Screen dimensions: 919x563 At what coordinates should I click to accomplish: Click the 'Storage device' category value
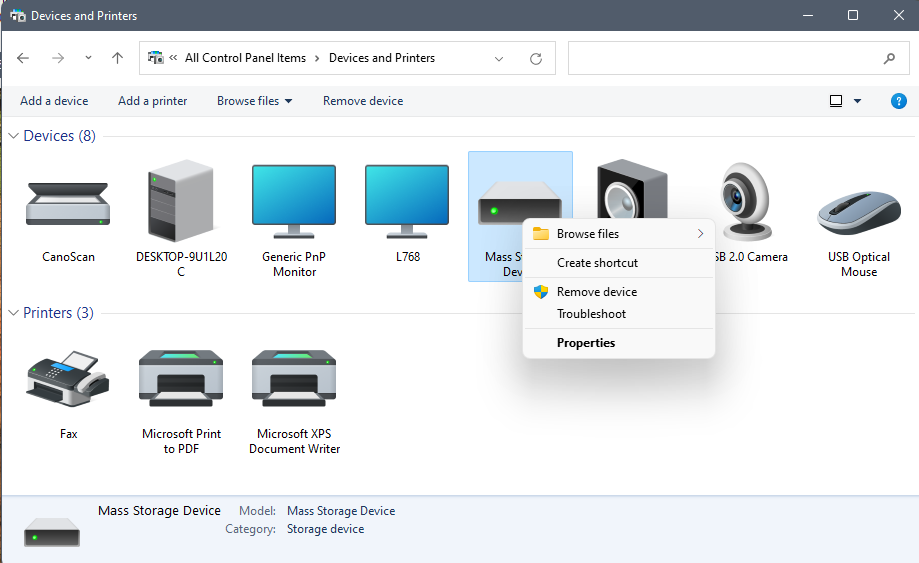tap(325, 529)
